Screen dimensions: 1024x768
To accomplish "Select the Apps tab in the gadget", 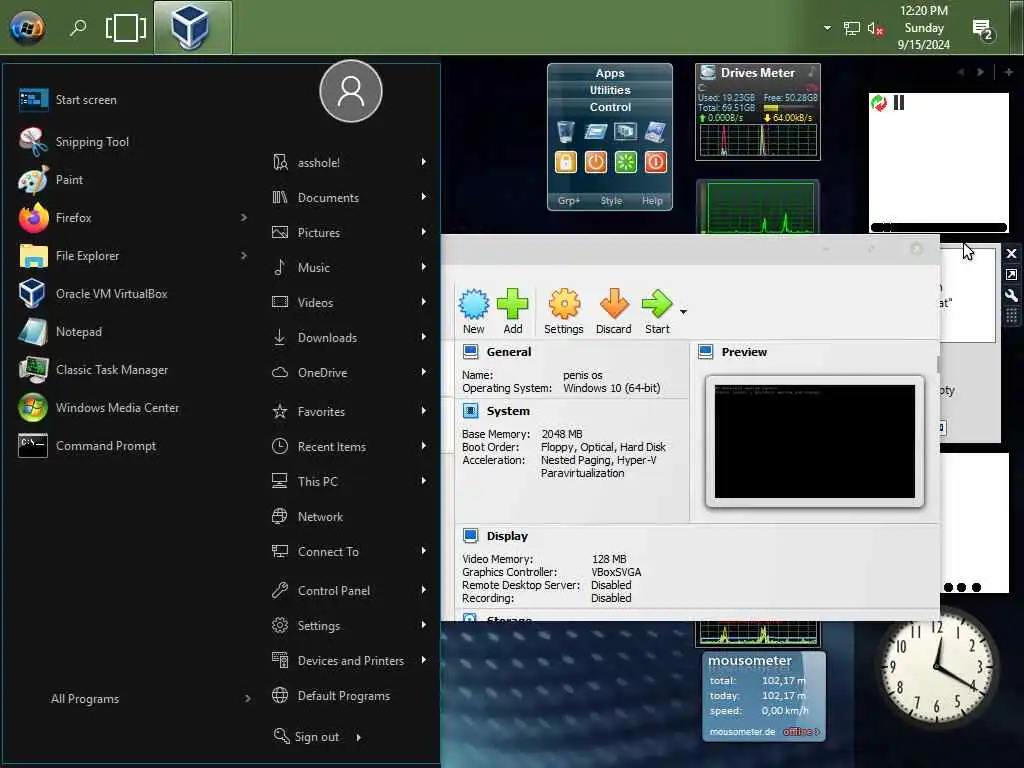I will (x=610, y=73).
